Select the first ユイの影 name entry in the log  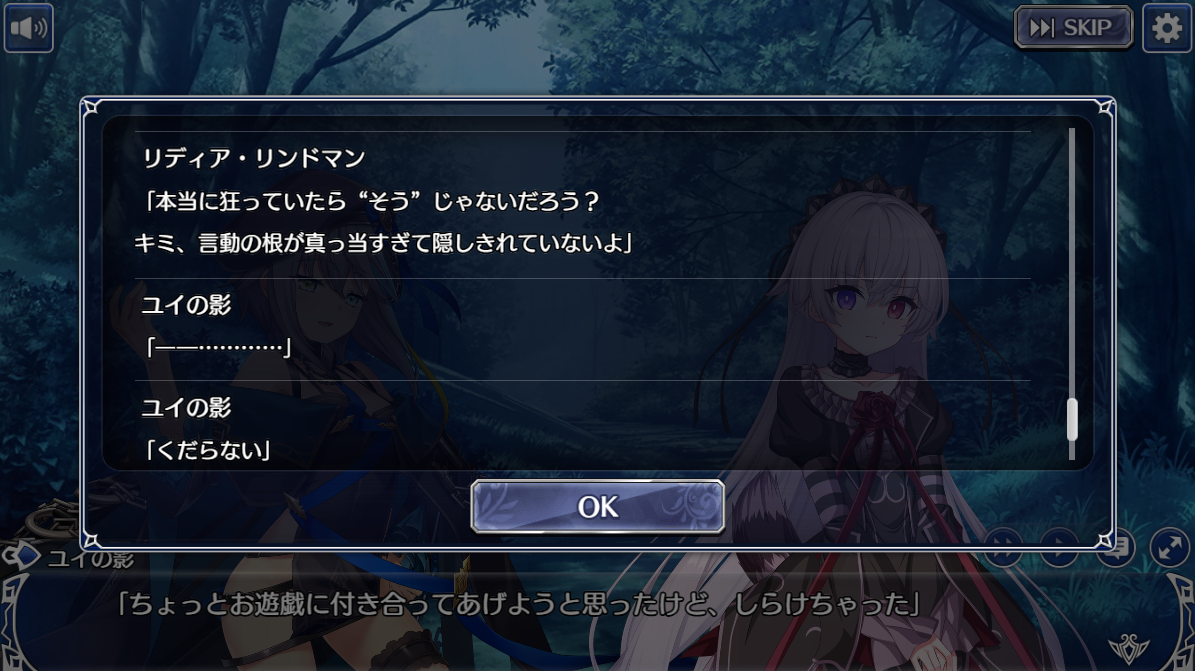point(186,305)
